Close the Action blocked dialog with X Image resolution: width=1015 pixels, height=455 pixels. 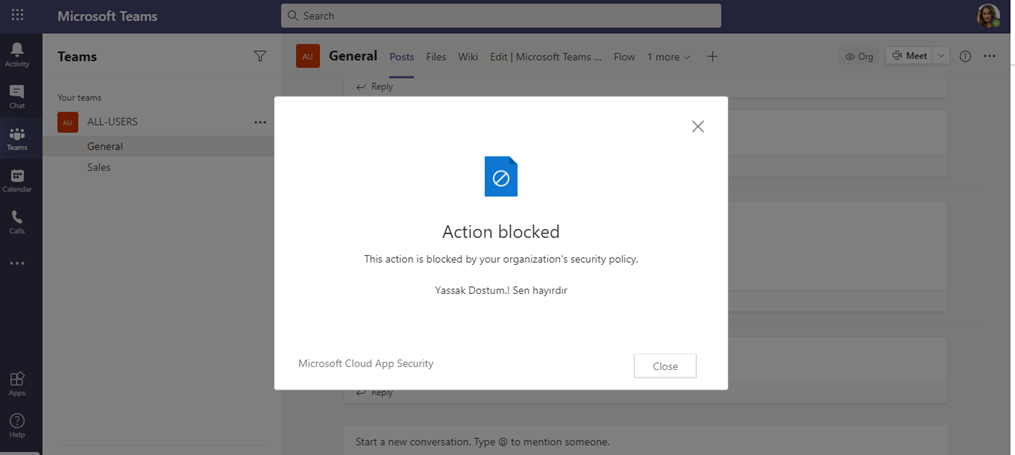pos(697,126)
